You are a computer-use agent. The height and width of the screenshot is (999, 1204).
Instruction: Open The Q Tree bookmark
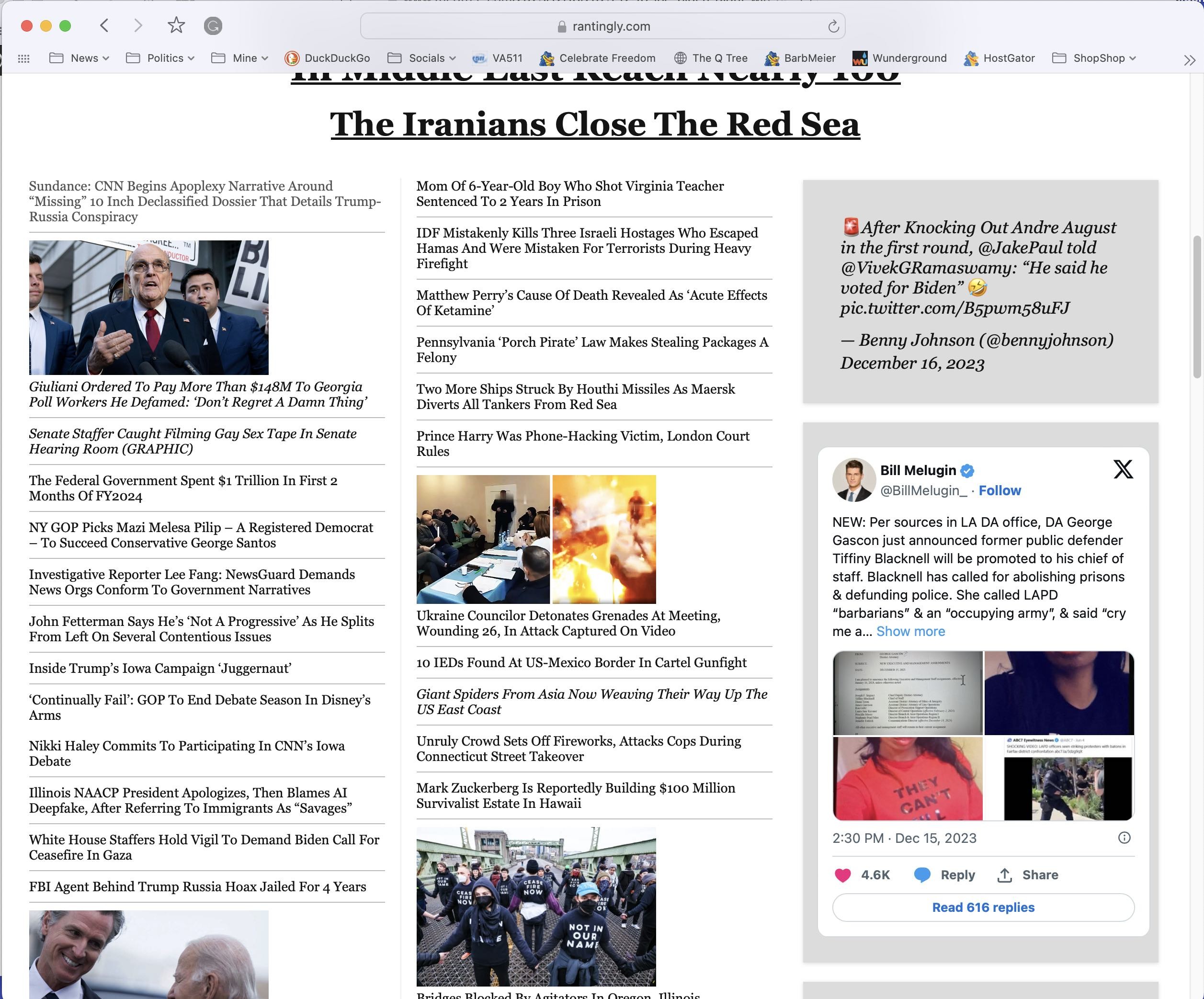[x=711, y=58]
